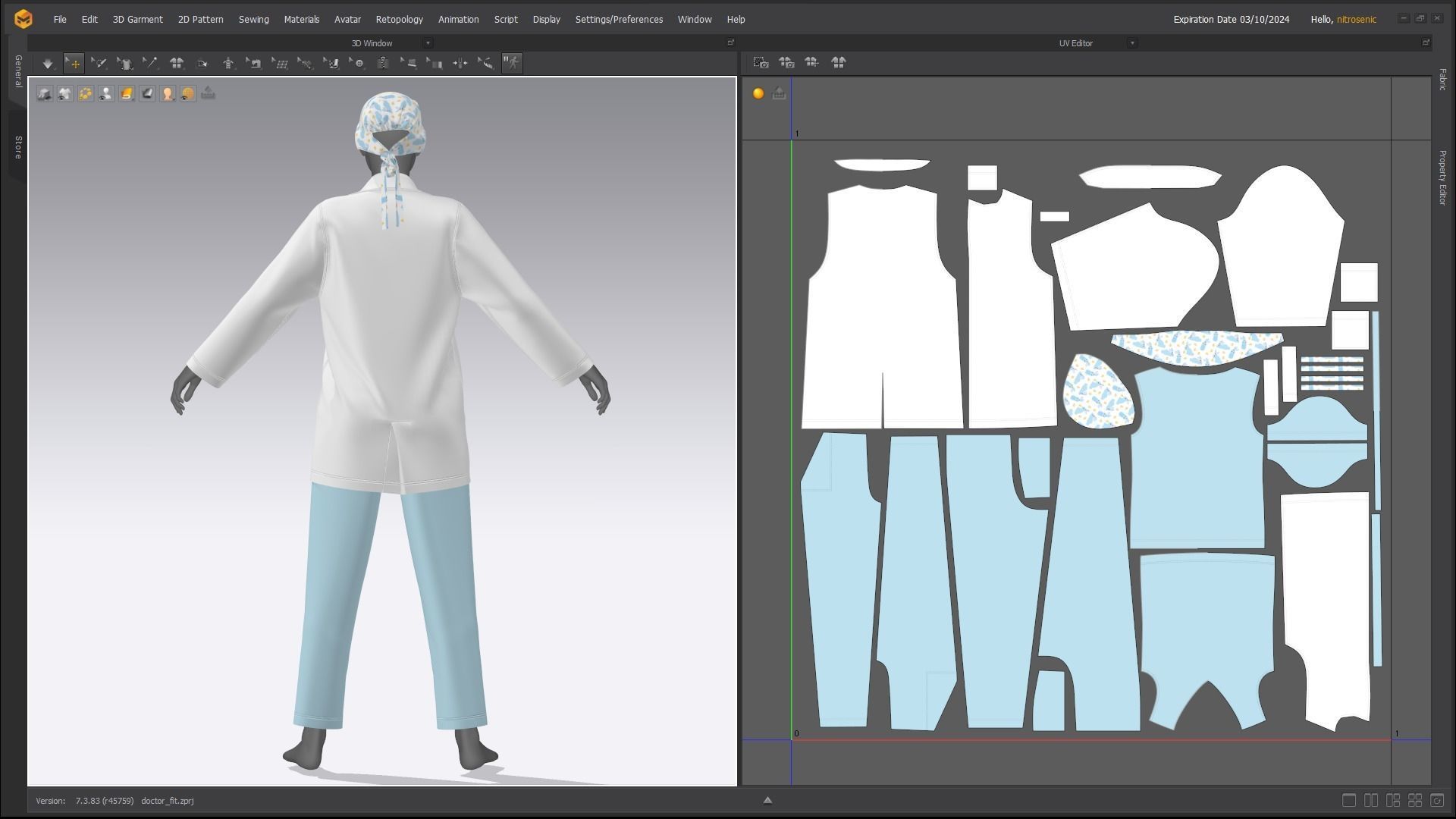Open the General side tab
This screenshot has width=1456, height=819.
coord(18,71)
